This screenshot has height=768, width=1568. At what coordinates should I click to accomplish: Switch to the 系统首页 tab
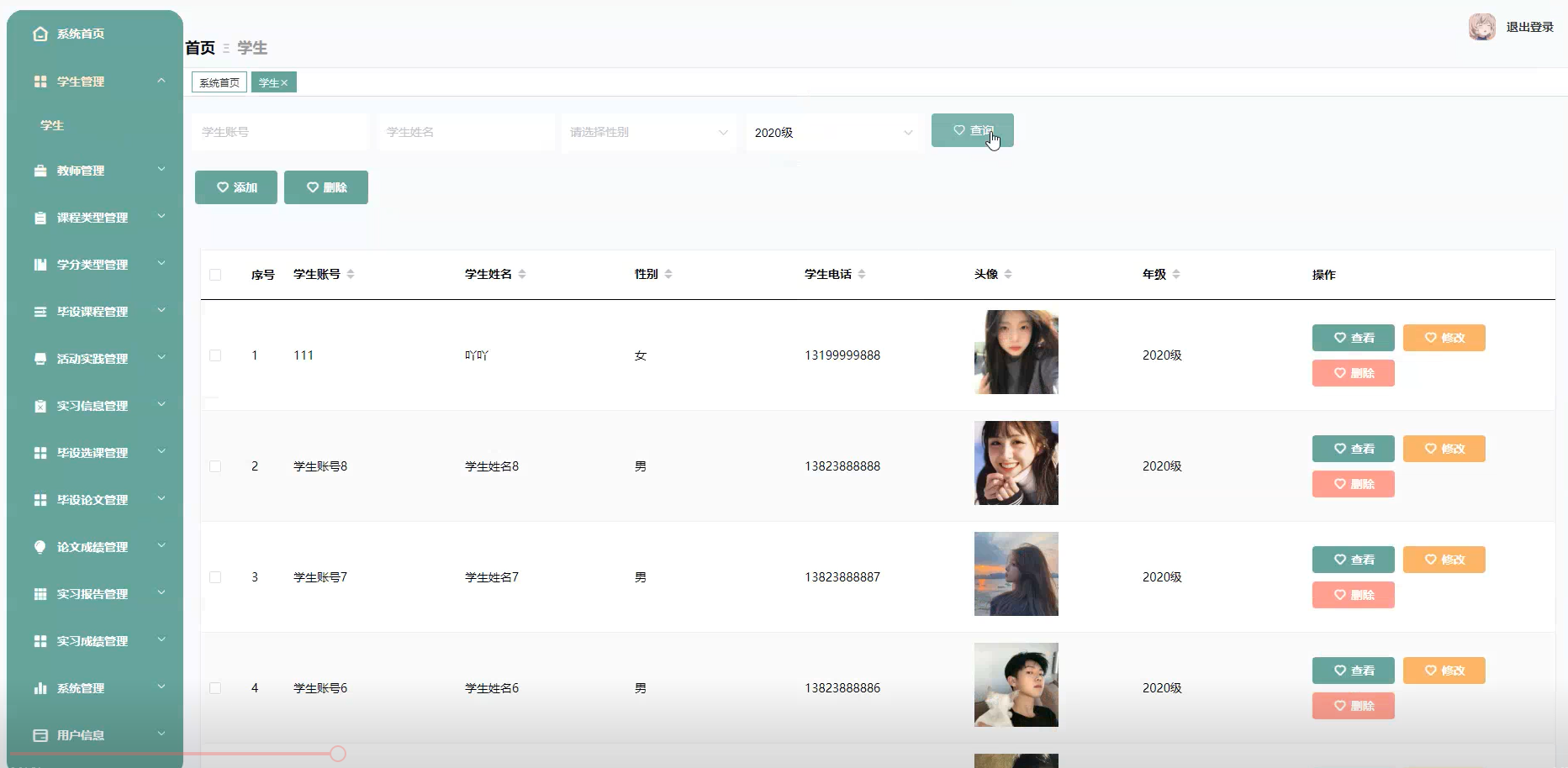(x=219, y=82)
